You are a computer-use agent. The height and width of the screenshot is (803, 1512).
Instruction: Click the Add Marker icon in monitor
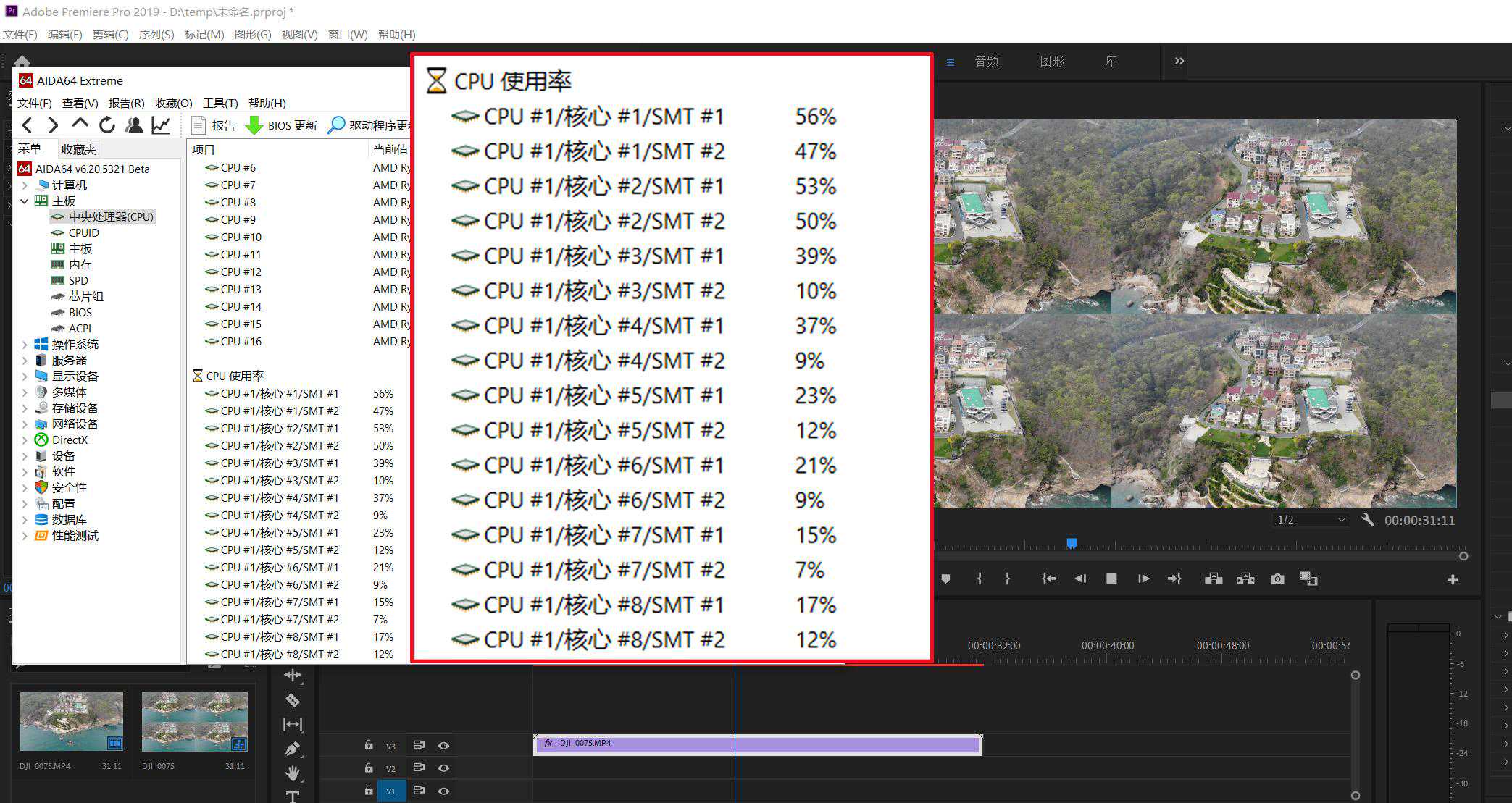click(x=945, y=579)
